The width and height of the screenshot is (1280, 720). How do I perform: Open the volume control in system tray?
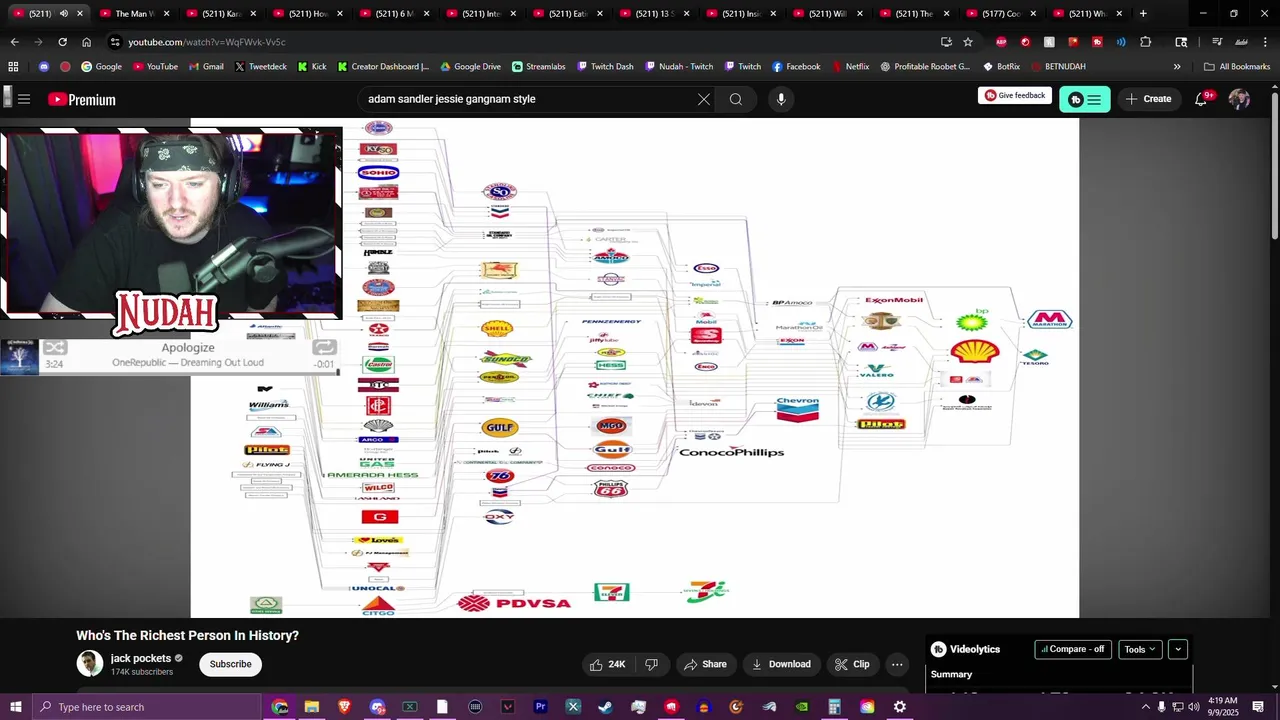click(x=1193, y=707)
